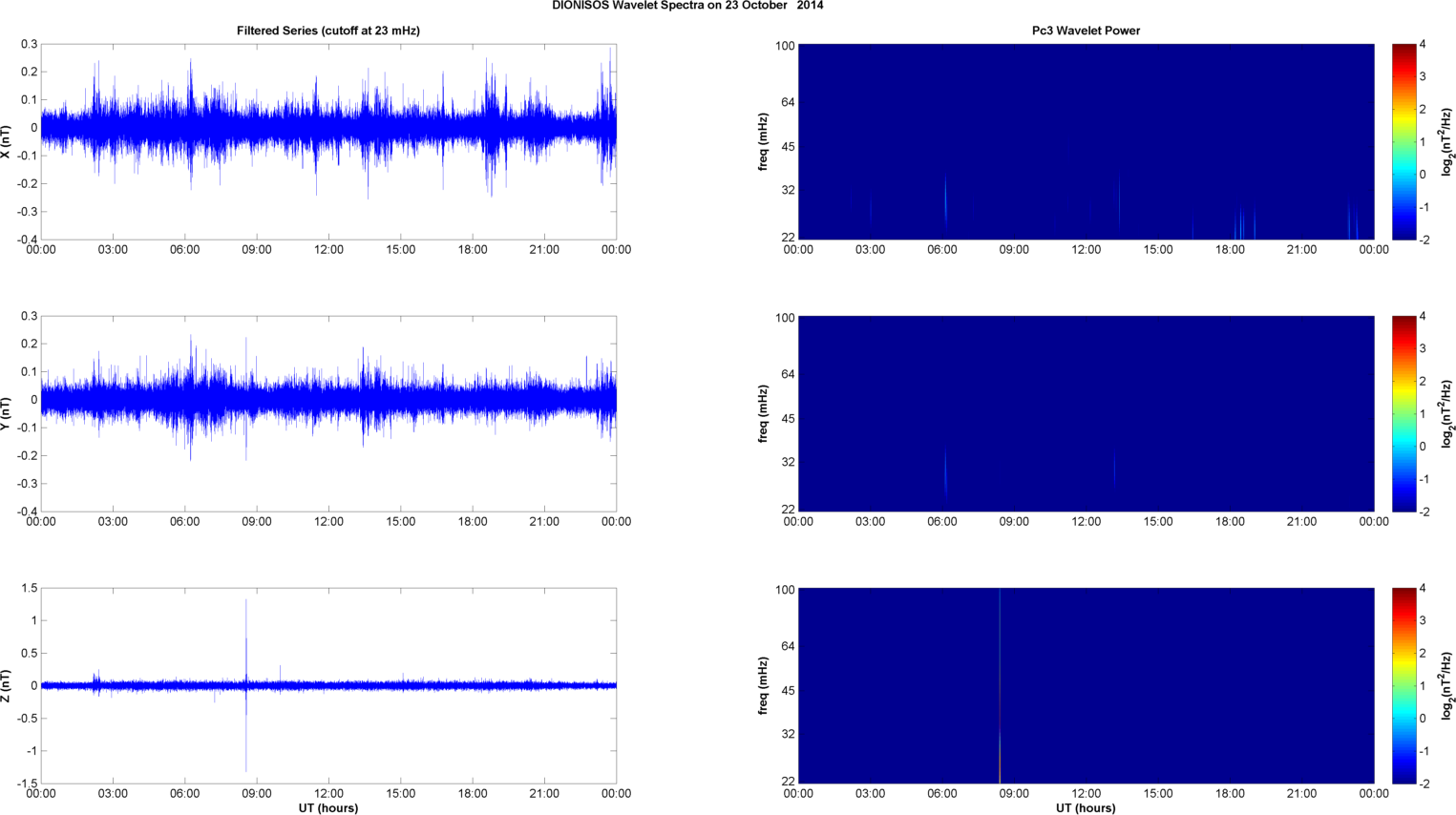Click 12:00 tick under Y filtered series
The height and width of the screenshot is (815, 1456).
click(328, 522)
